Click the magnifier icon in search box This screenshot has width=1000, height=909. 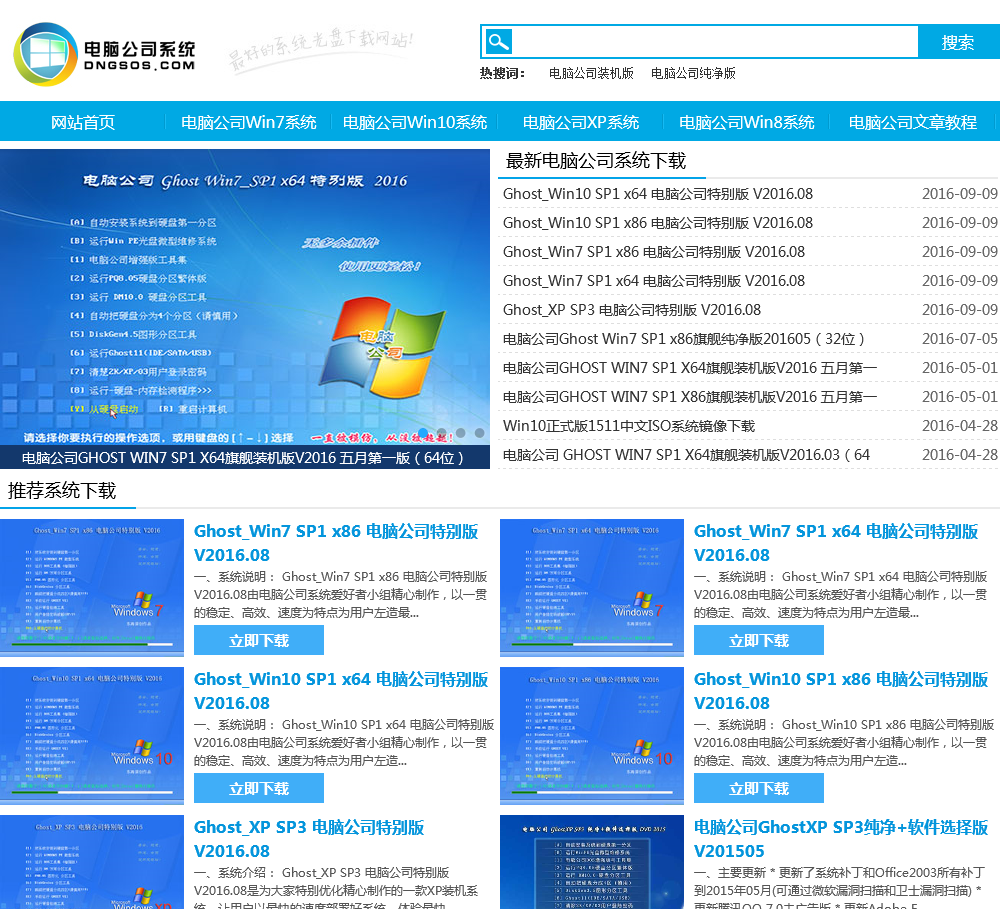(498, 42)
